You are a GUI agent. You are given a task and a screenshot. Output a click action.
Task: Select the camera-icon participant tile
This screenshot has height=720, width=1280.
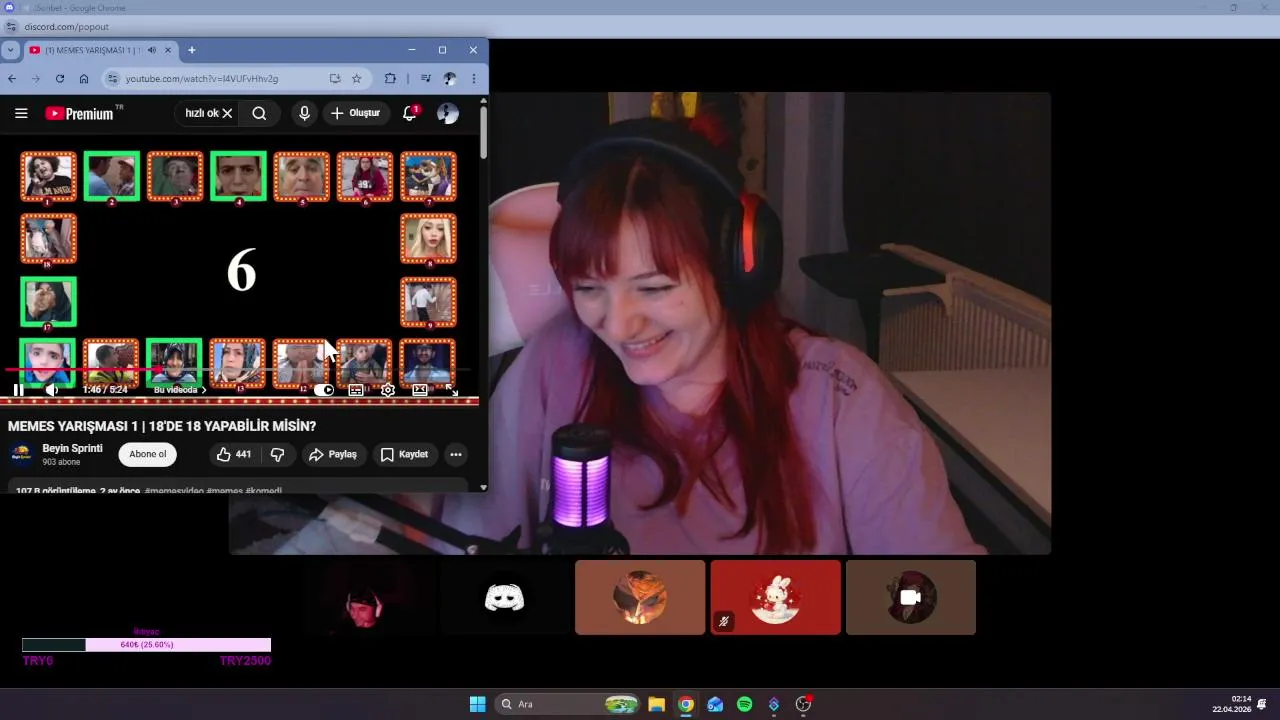(911, 597)
